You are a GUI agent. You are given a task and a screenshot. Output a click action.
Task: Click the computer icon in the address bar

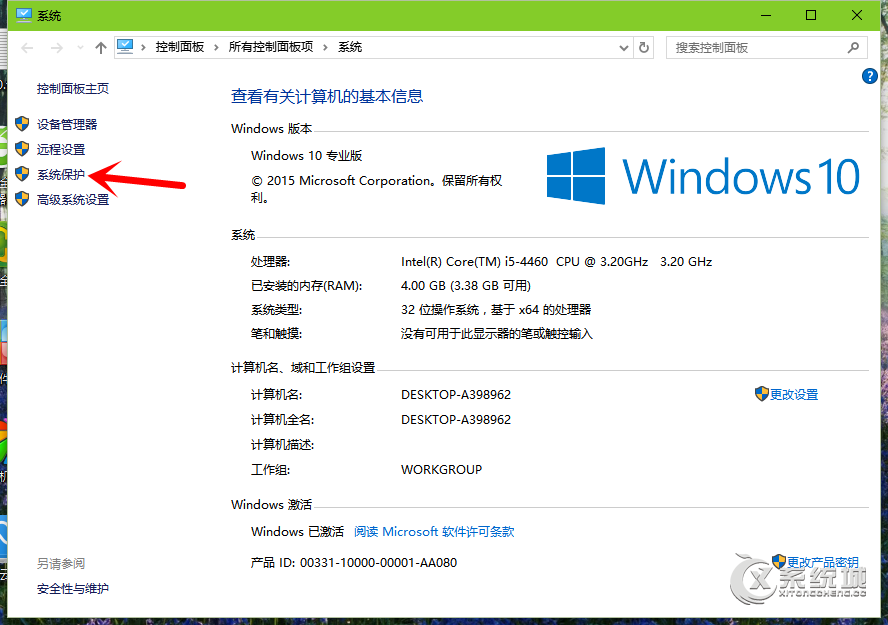pyautogui.click(x=125, y=47)
